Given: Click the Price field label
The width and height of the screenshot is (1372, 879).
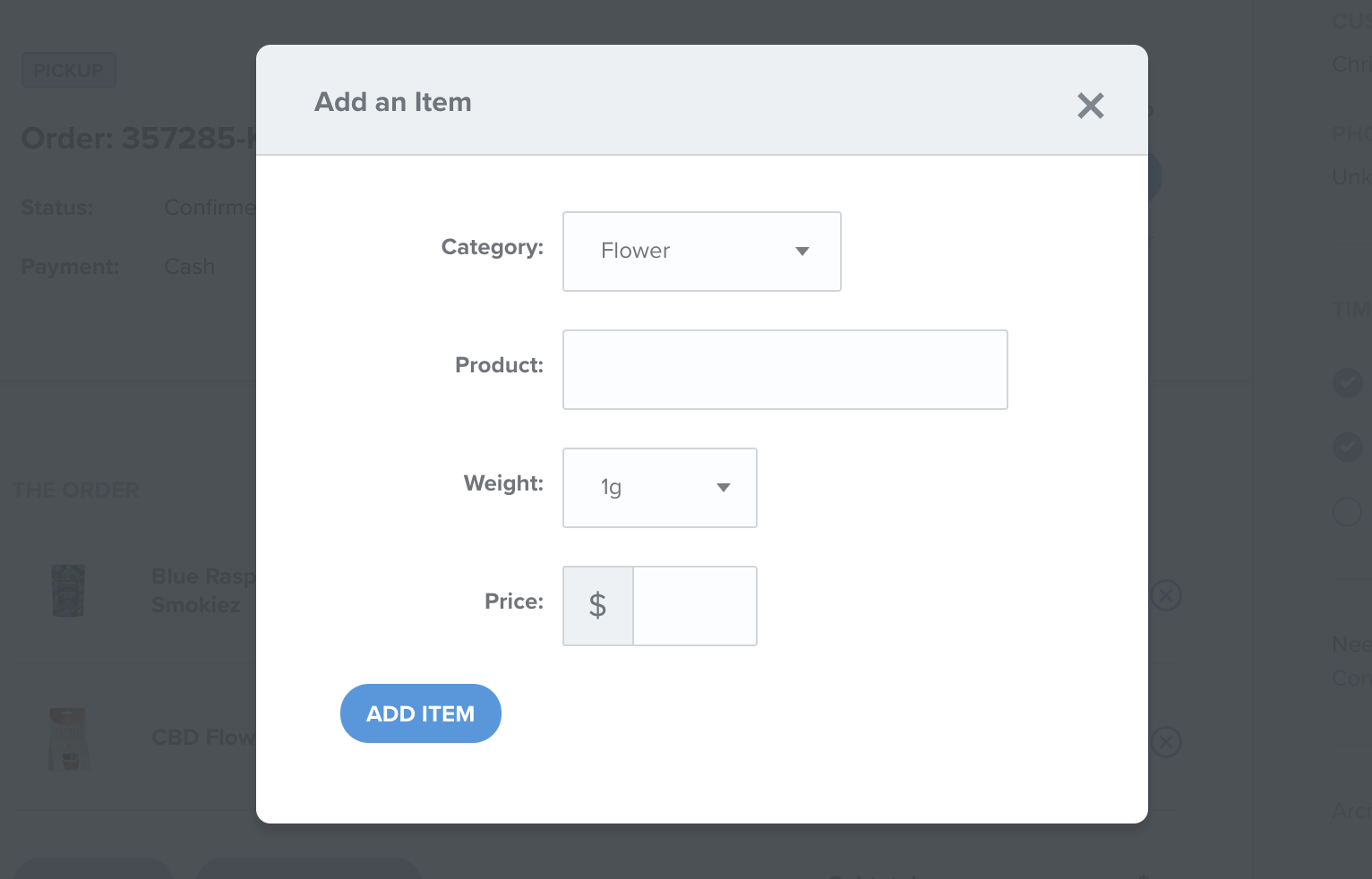Looking at the screenshot, I should pos(514,602).
